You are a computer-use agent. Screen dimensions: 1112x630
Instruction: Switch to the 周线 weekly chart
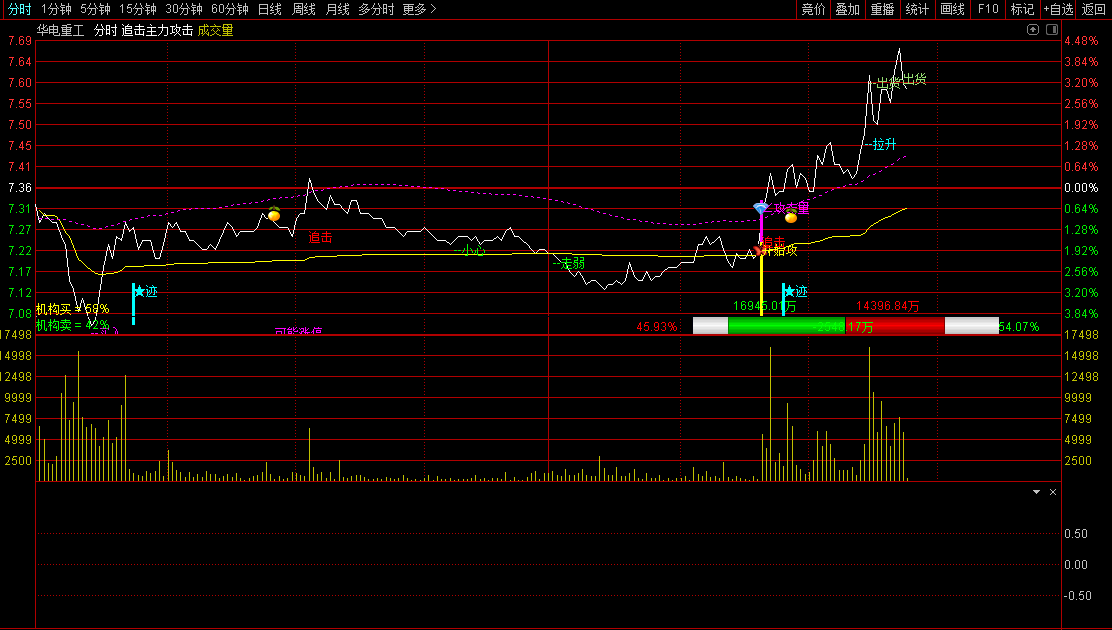tap(304, 9)
